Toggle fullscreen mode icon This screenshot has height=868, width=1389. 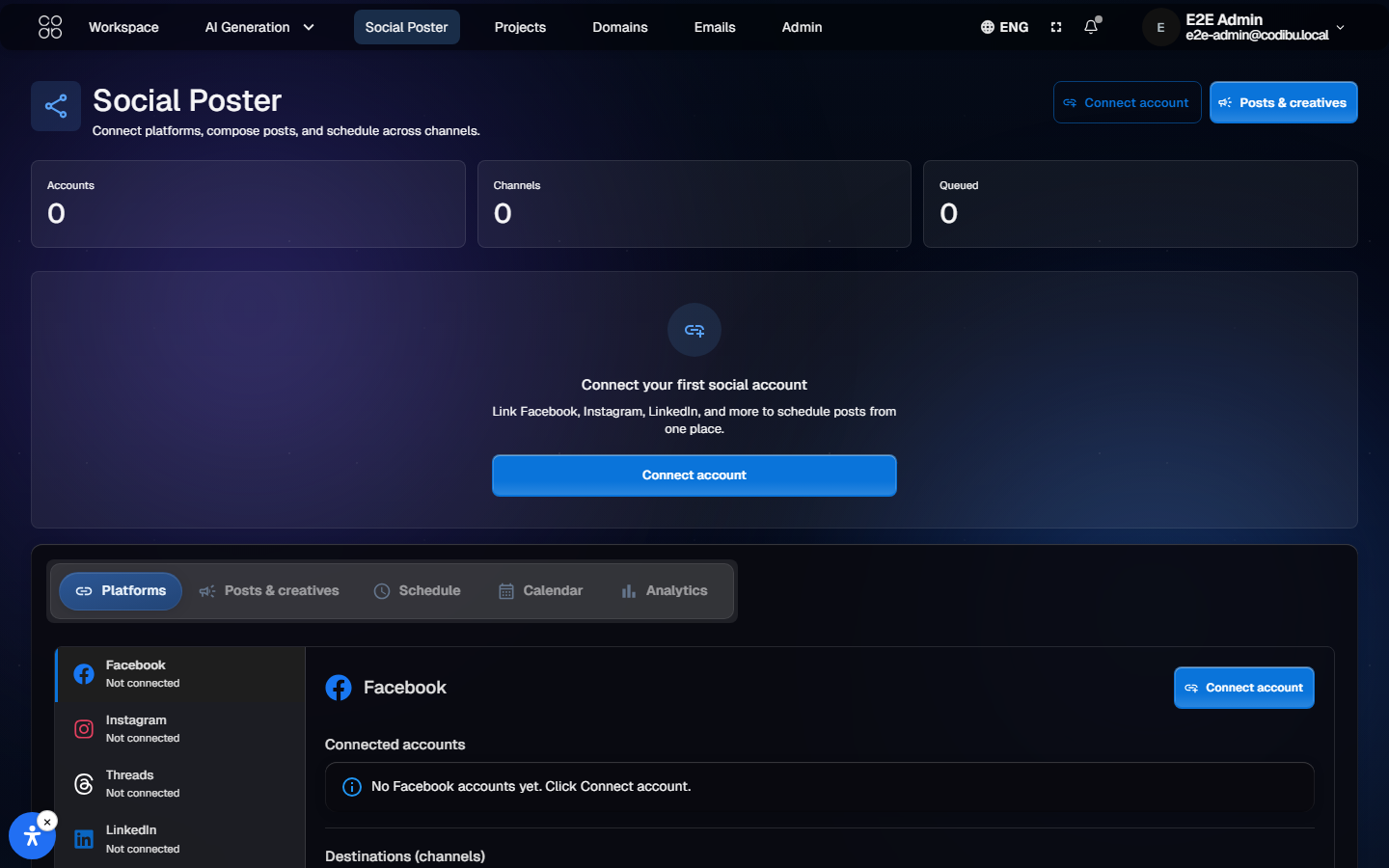(1056, 27)
